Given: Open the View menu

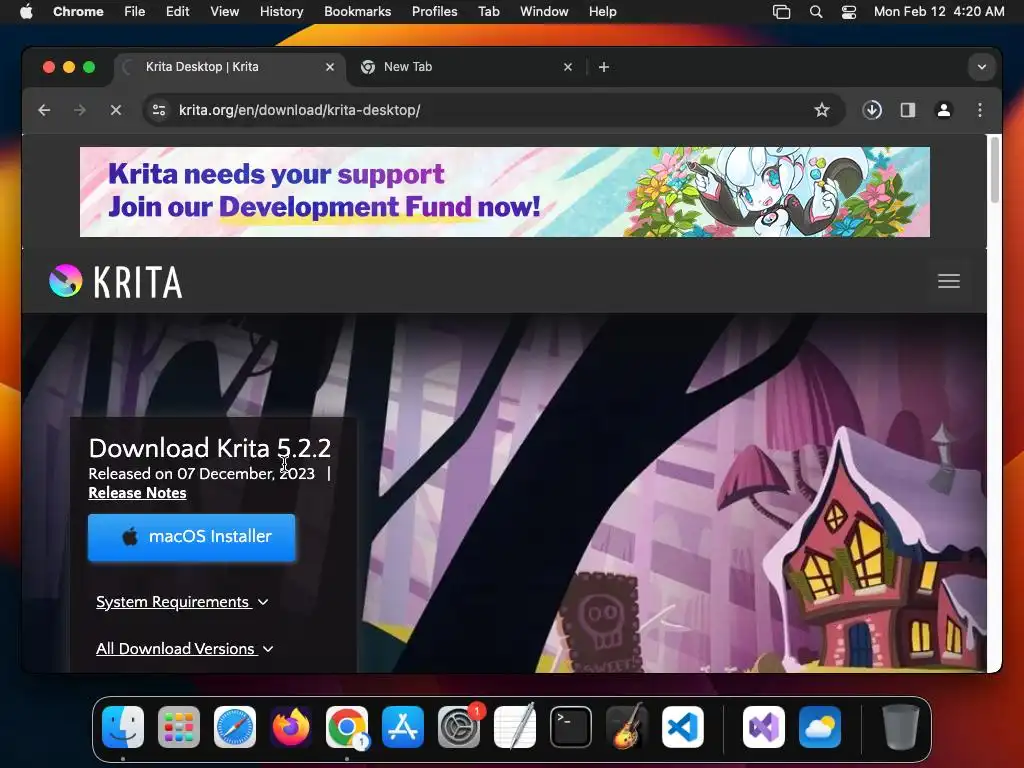Looking at the screenshot, I should pyautogui.click(x=225, y=12).
